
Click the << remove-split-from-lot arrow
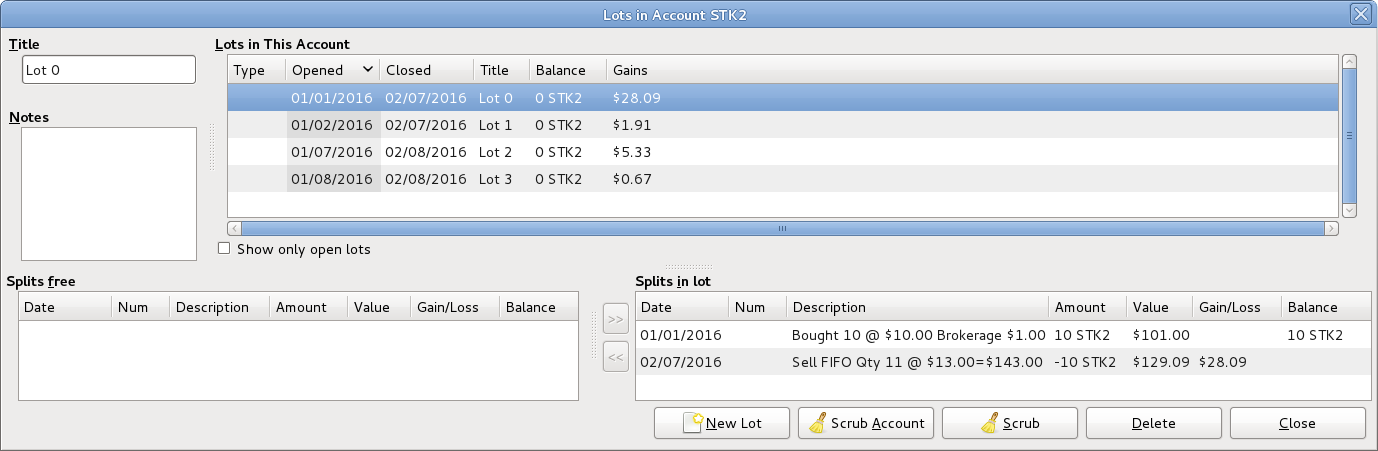click(615, 356)
